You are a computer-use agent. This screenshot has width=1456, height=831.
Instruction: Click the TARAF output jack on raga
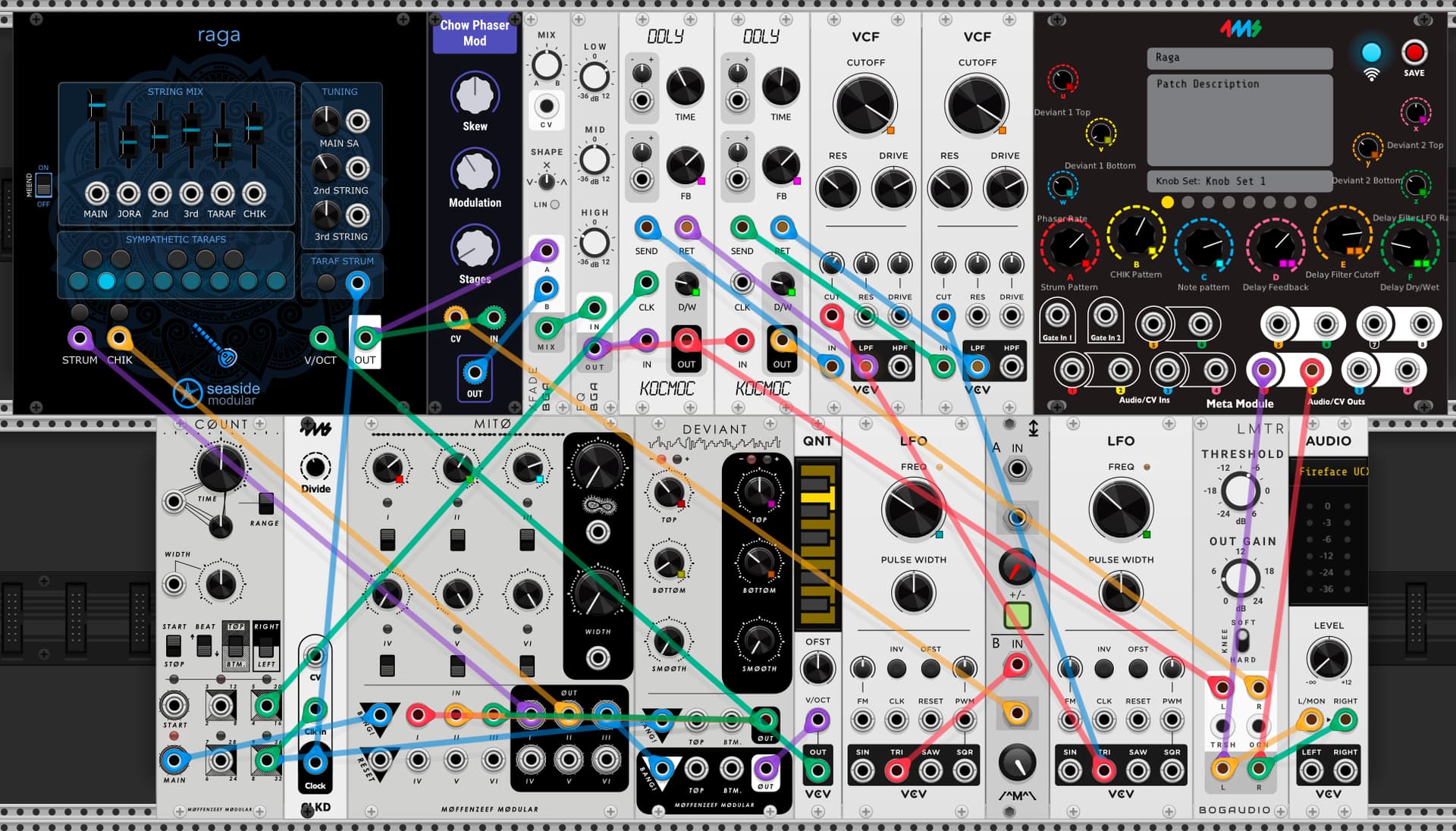pyautogui.click(x=222, y=193)
